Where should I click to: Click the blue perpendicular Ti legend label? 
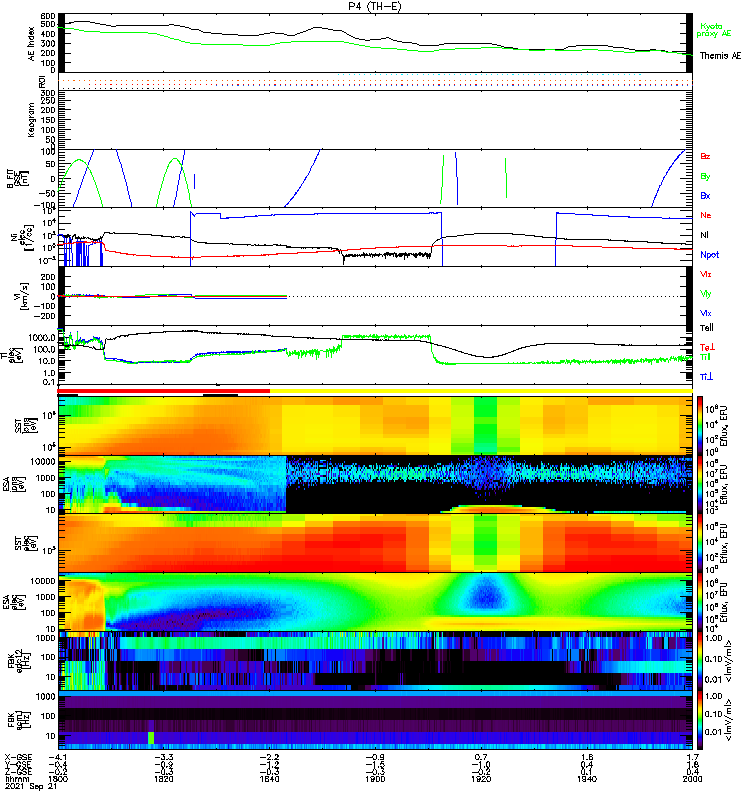[x=706, y=377]
